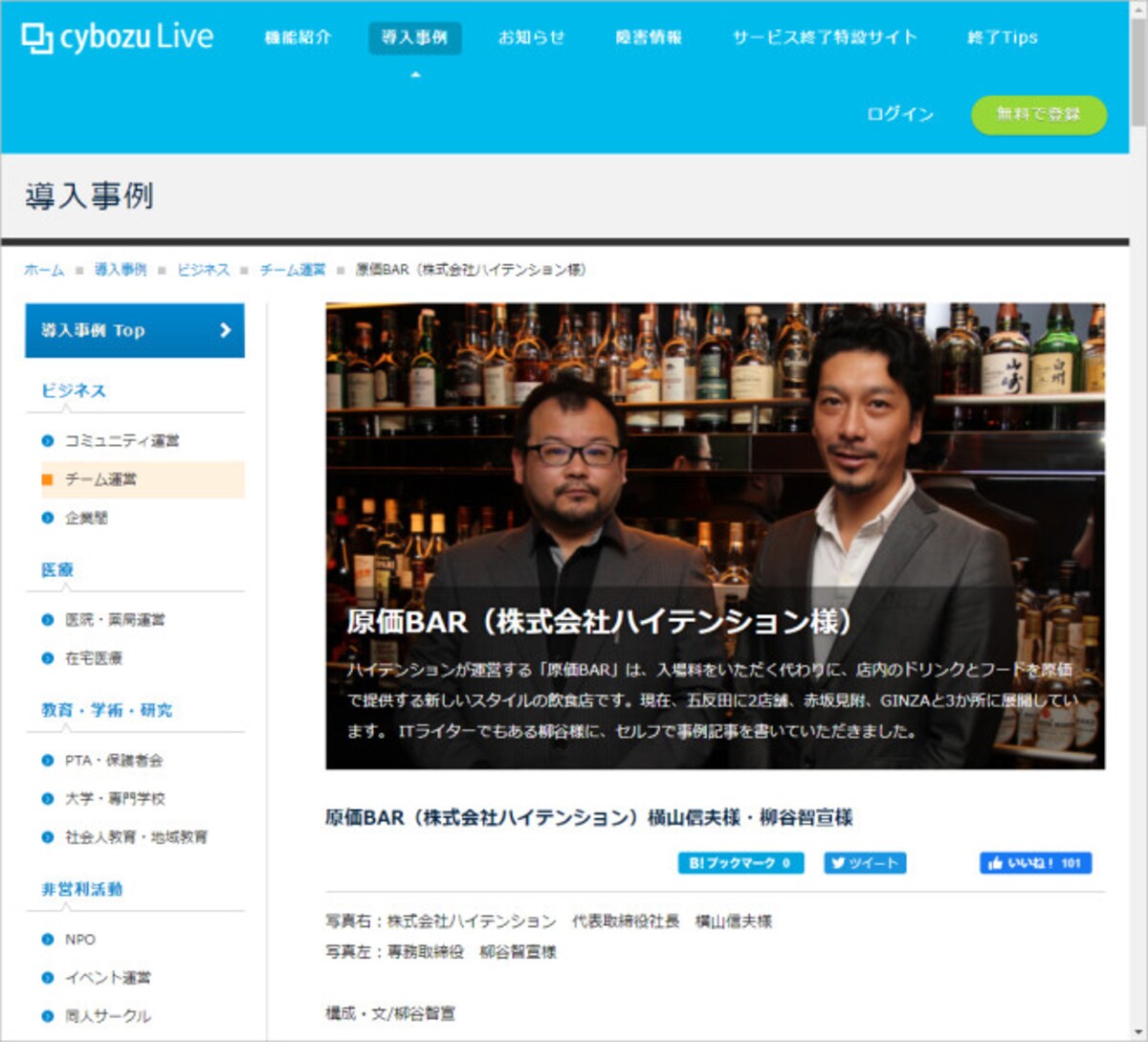Select the 導入事例 navigation tab
The width and height of the screenshot is (1148, 1042).
click(414, 37)
